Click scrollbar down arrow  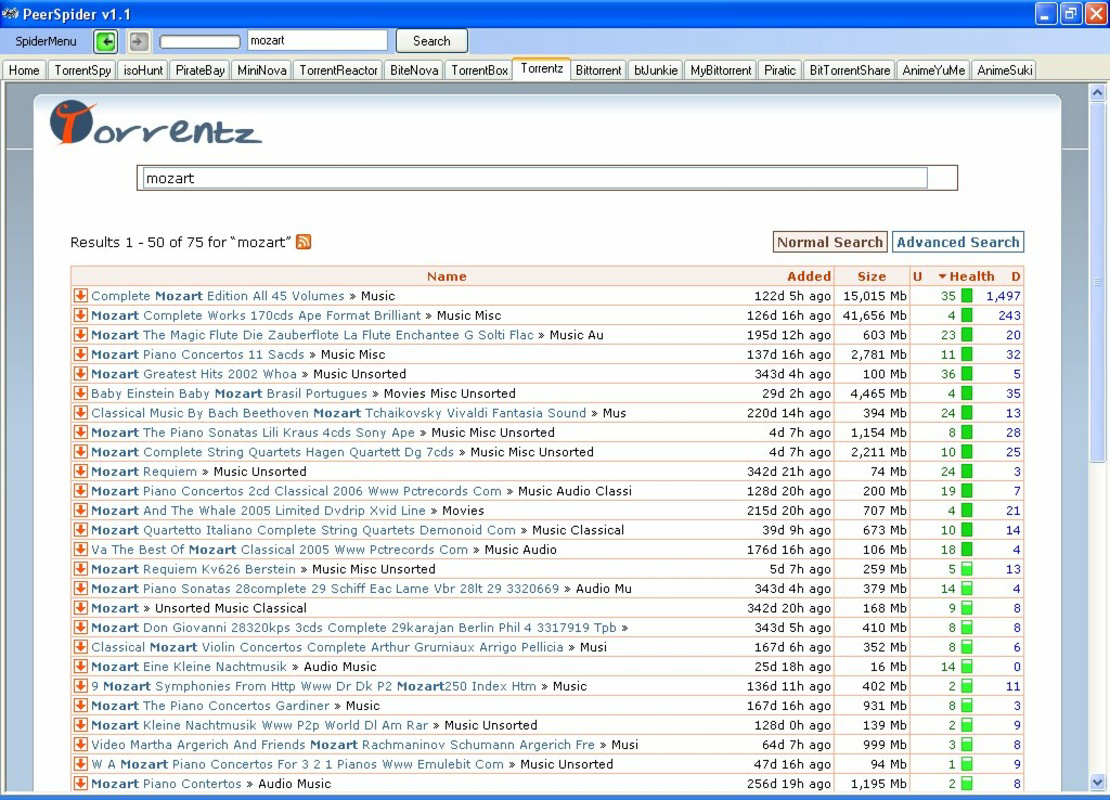[1097, 783]
